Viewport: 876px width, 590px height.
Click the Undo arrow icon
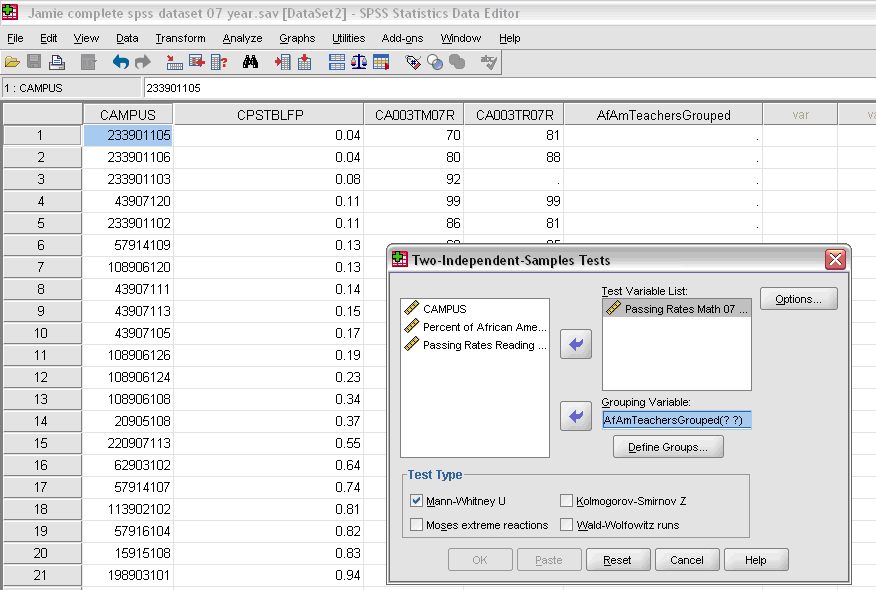(x=120, y=62)
